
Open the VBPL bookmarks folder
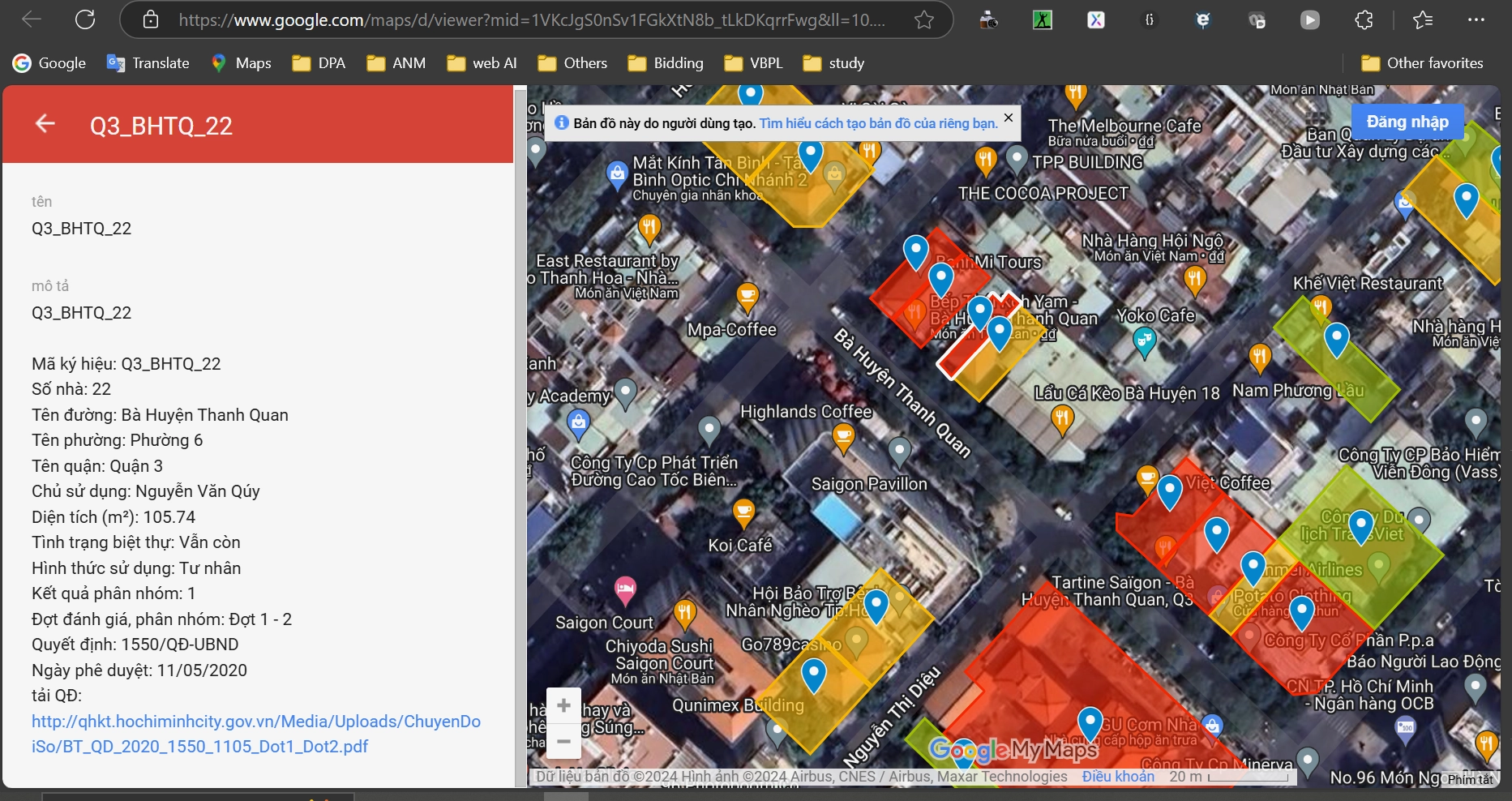click(x=754, y=63)
